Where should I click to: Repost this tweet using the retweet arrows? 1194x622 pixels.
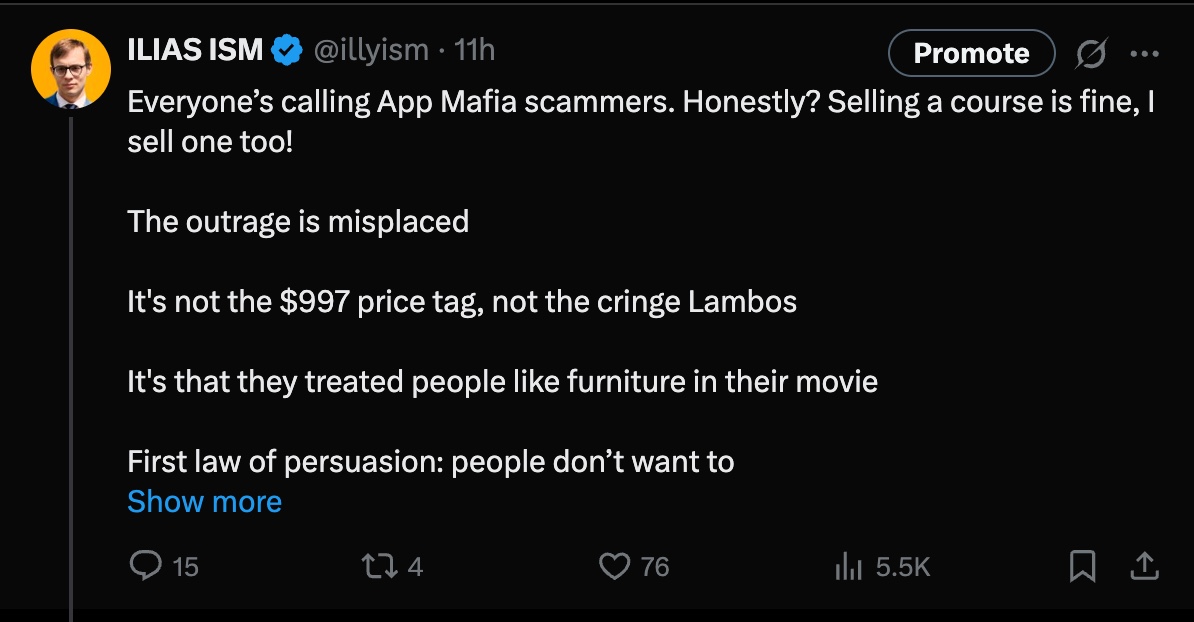coord(377,566)
